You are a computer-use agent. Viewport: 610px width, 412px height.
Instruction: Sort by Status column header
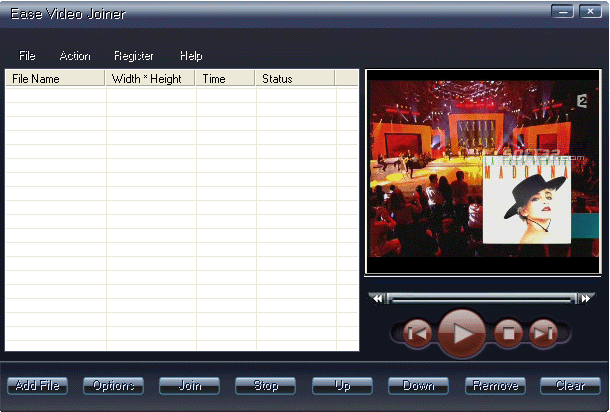click(295, 79)
